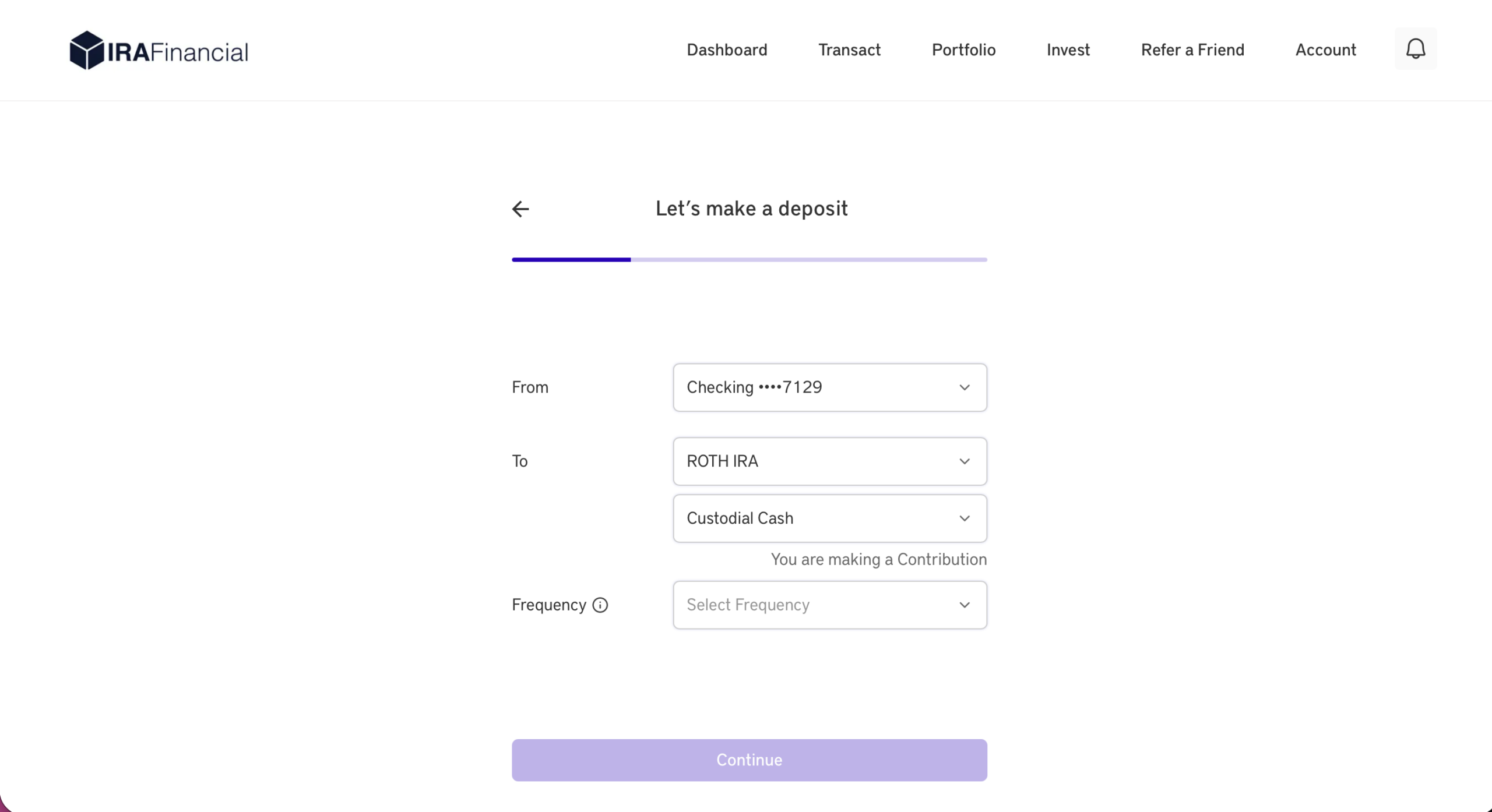The image size is (1492, 812).
Task: Expand the ROTH IRA destination dropdown
Action: (x=830, y=461)
